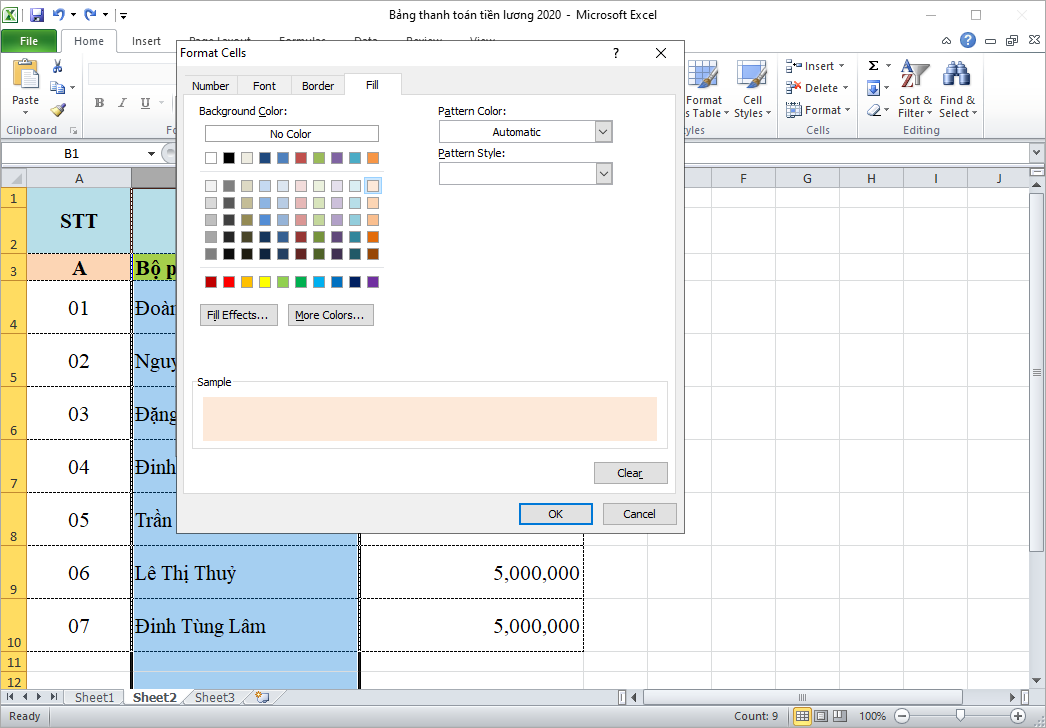Click the Fill Effects button

click(238, 314)
